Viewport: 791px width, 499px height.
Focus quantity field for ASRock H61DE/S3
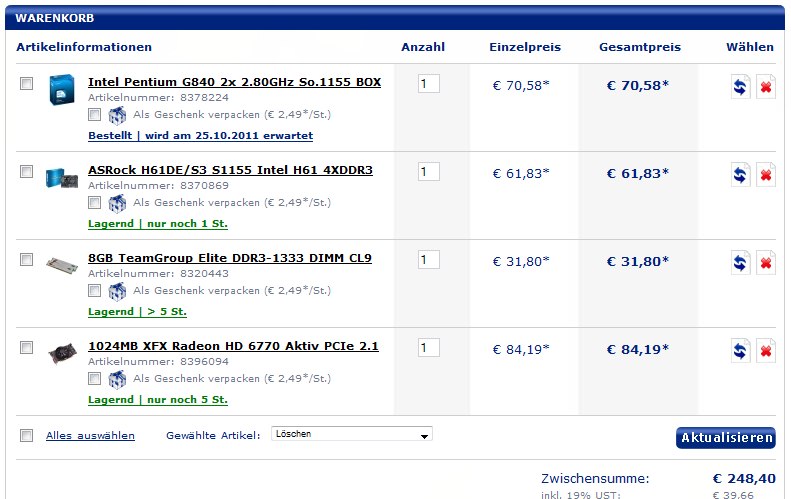(x=429, y=172)
